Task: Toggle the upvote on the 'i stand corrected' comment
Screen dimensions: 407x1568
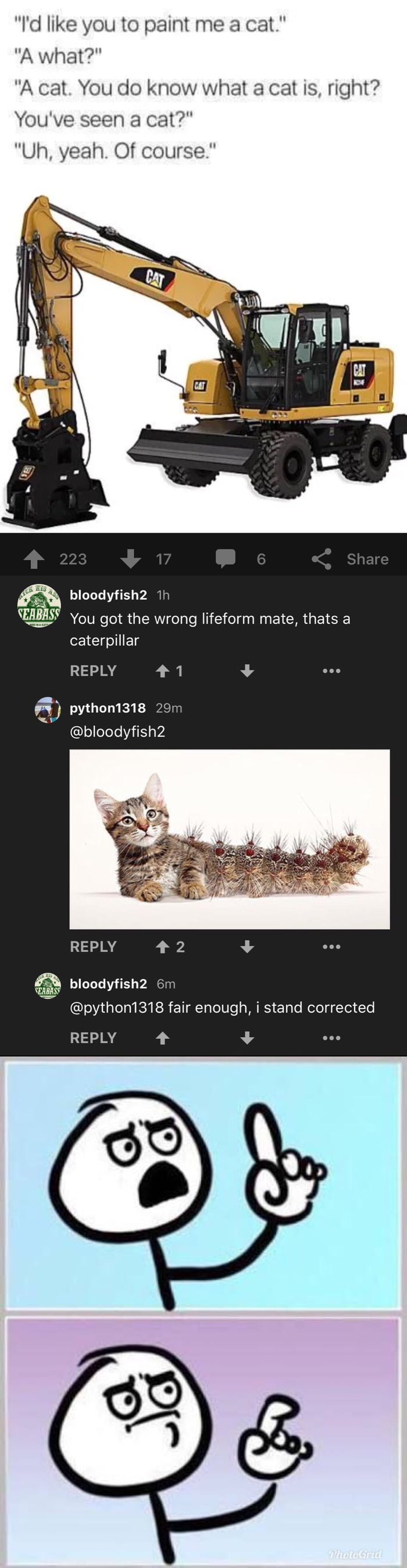Action: tap(162, 1037)
